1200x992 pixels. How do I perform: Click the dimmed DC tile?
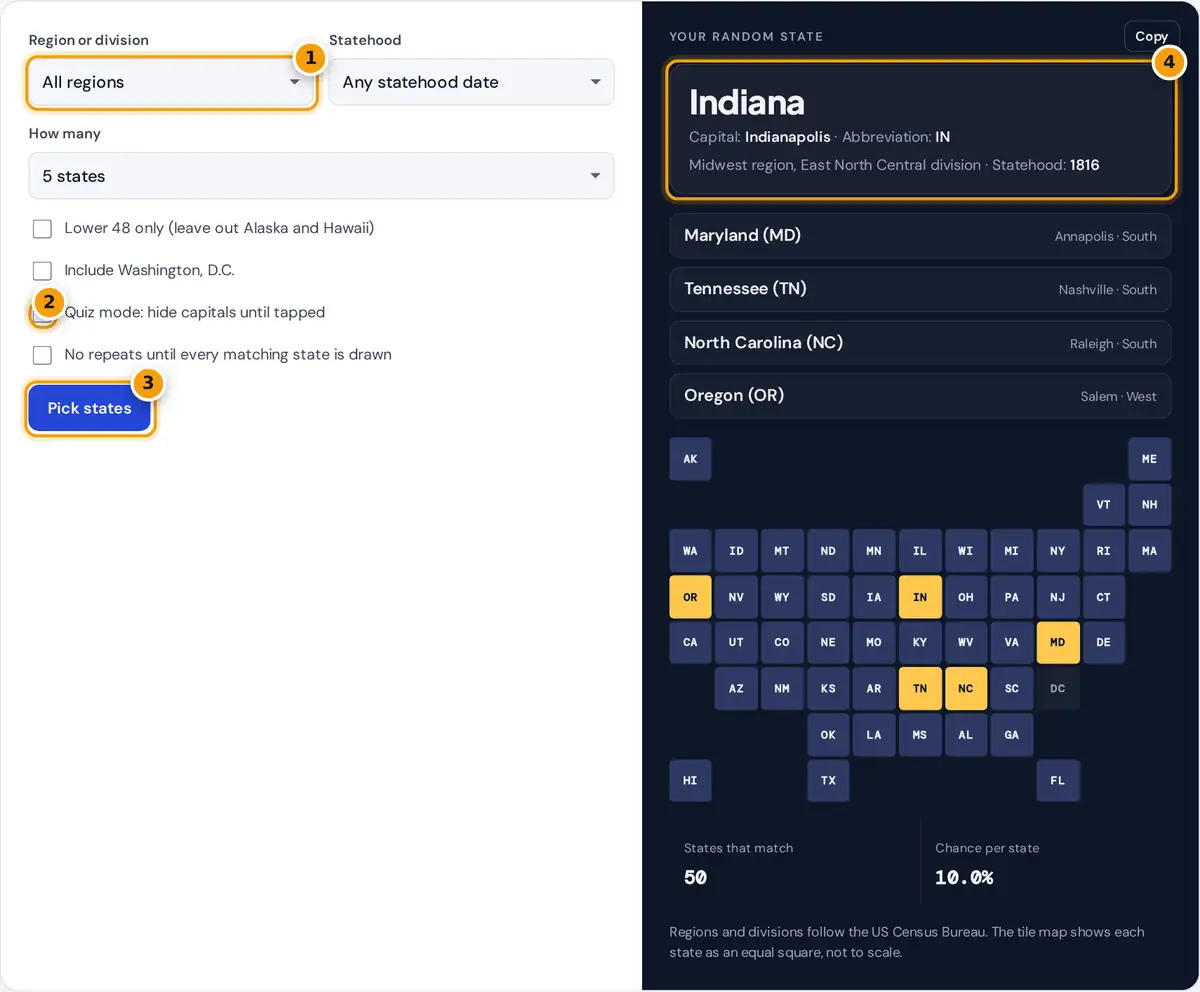click(x=1057, y=688)
